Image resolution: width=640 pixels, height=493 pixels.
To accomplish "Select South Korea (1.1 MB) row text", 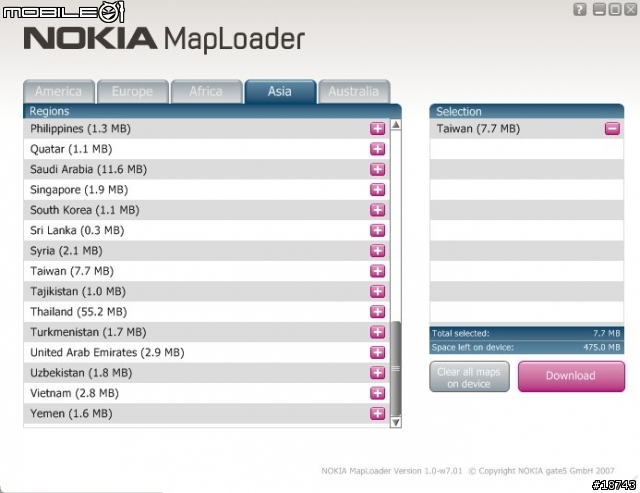I will click(85, 210).
